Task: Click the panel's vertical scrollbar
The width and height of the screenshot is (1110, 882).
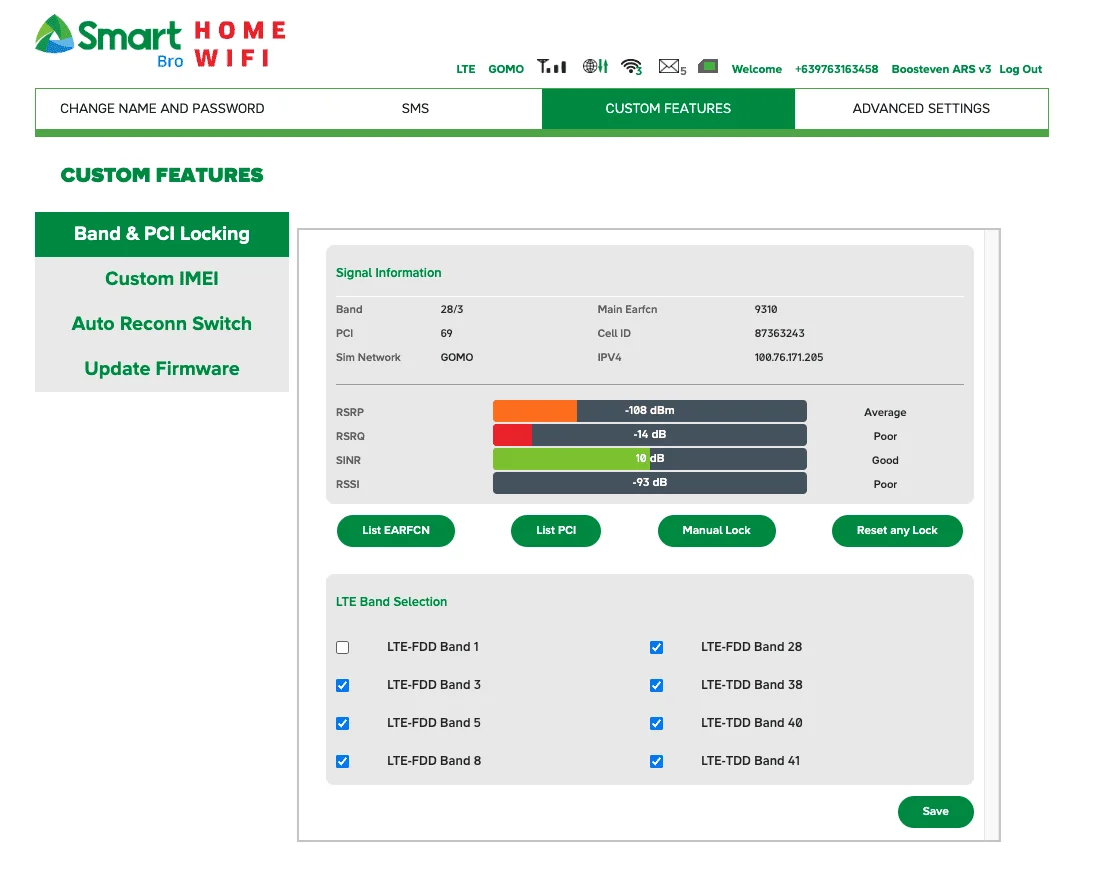Action: pyautogui.click(x=992, y=534)
